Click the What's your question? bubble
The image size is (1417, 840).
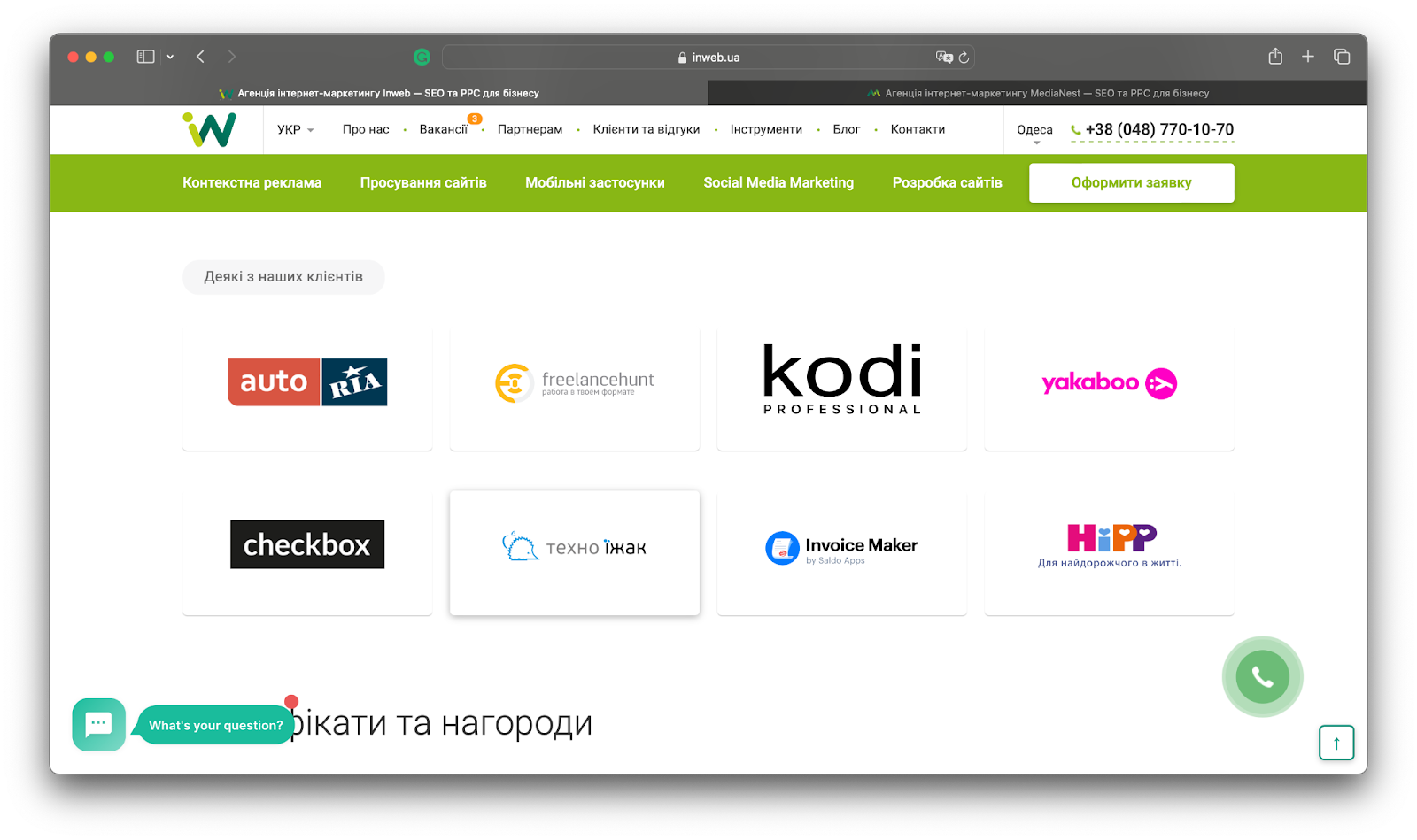pos(216,725)
